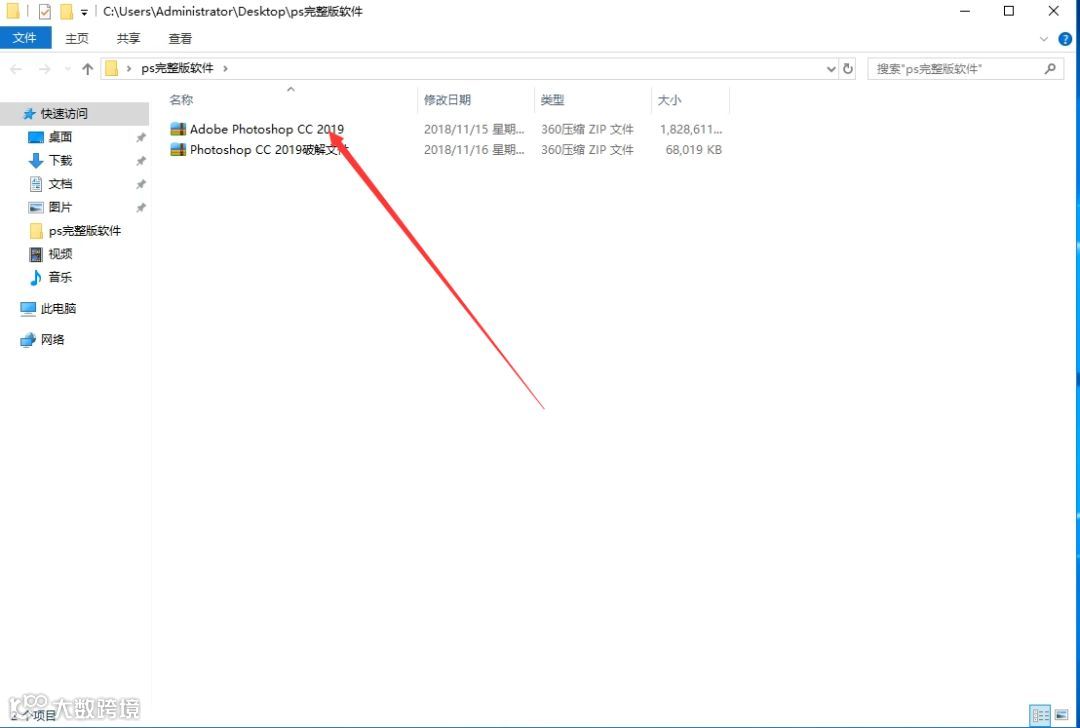Open 桌面 in the sidebar
1080x728 pixels.
click(60, 137)
